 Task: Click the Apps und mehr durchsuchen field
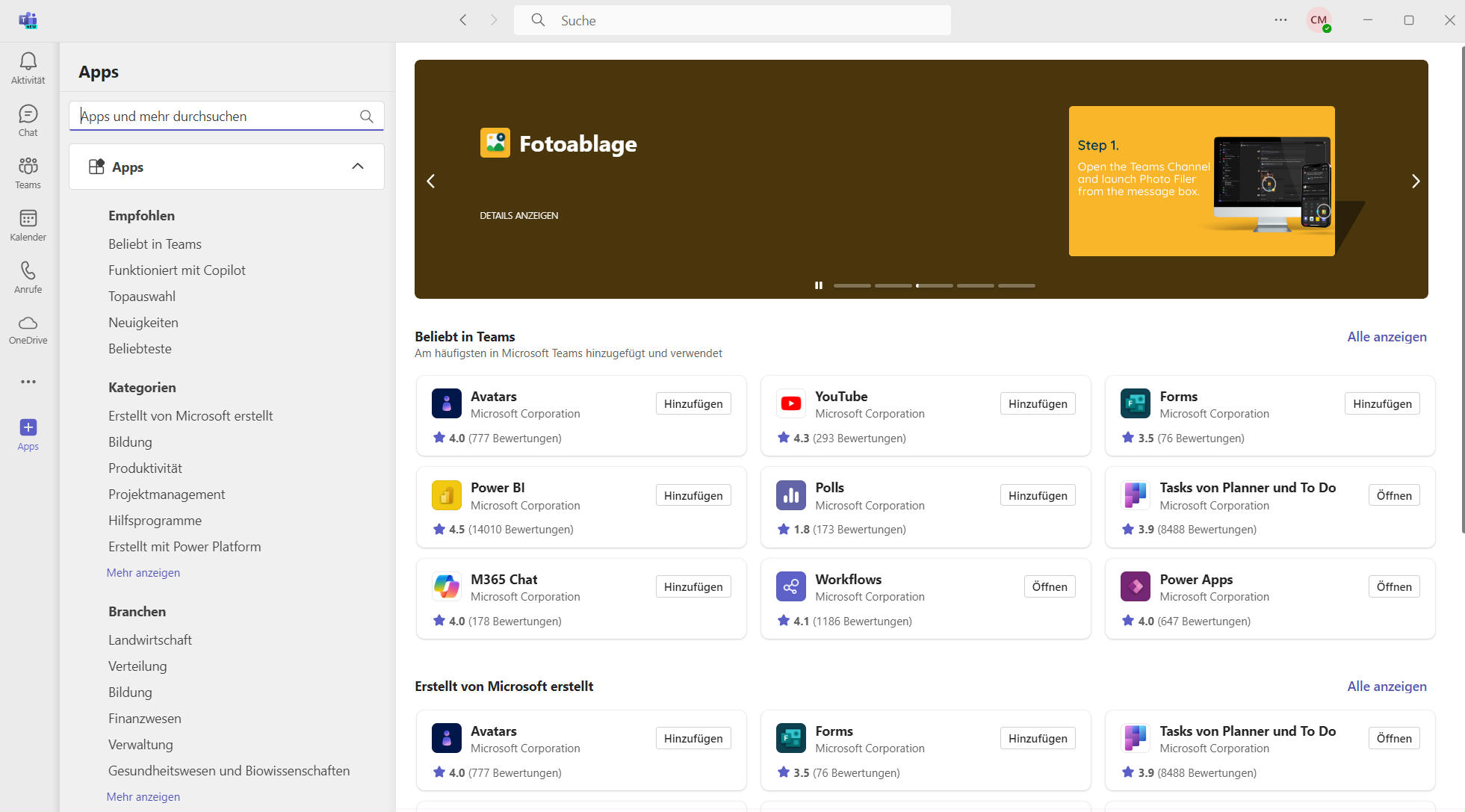pos(226,117)
